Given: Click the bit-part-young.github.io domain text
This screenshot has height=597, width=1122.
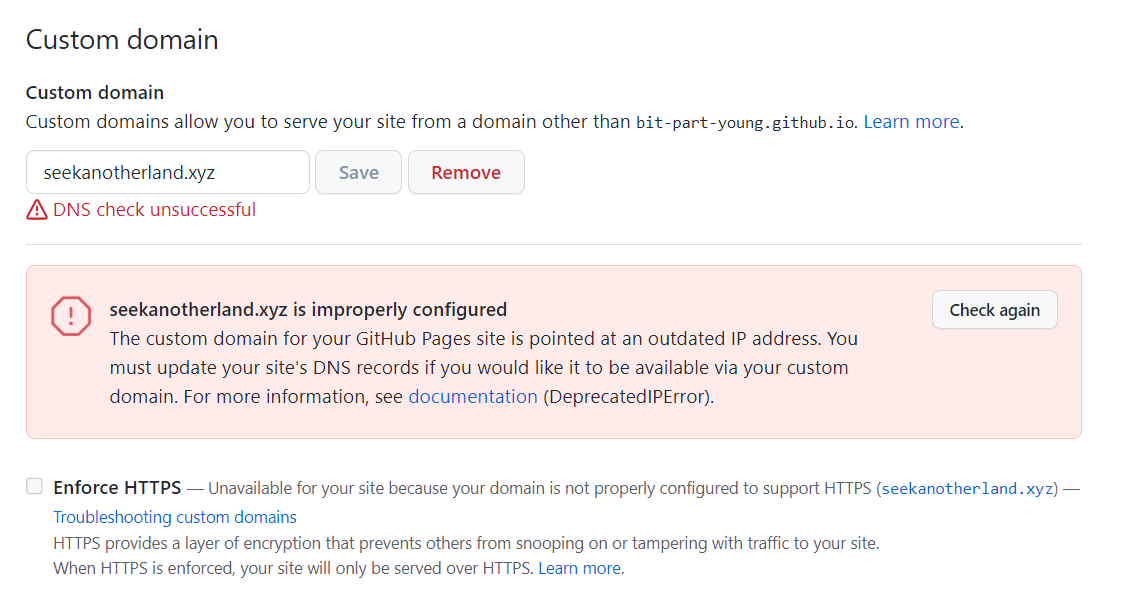Looking at the screenshot, I should click(x=745, y=123).
